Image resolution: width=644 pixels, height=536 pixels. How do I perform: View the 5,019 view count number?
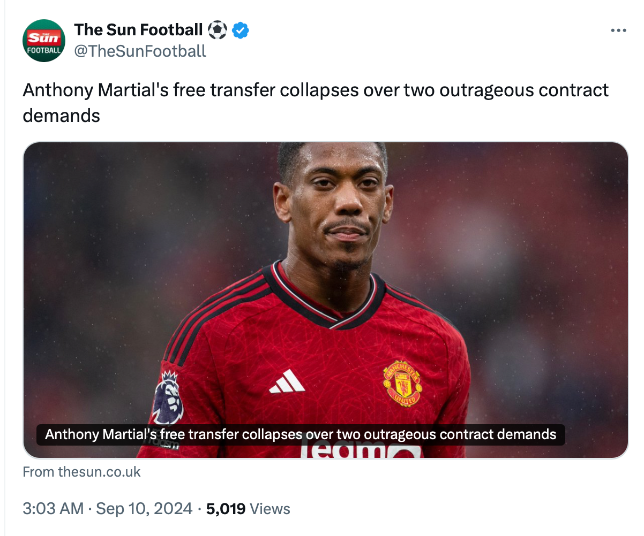click(225, 509)
